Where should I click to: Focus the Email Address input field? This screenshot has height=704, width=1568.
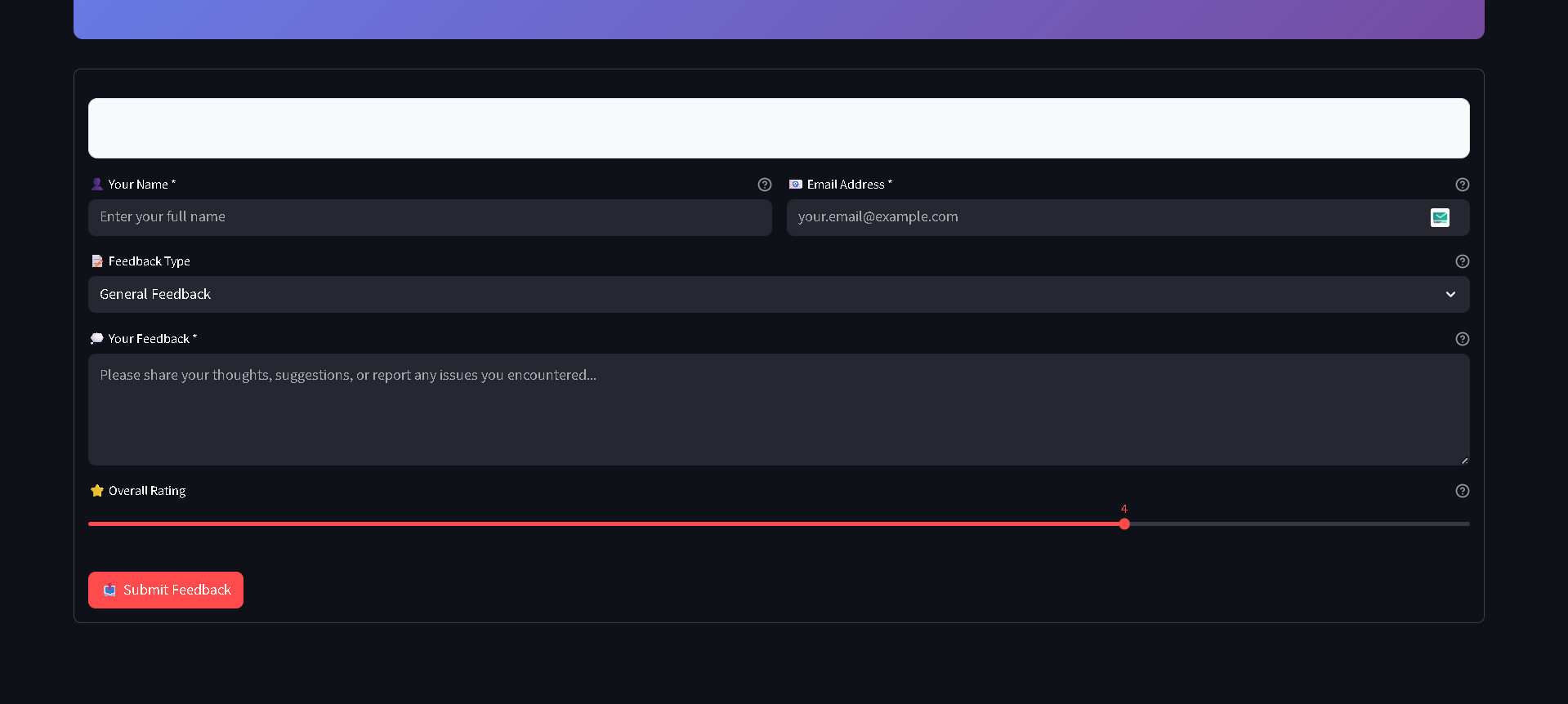coord(1128,217)
